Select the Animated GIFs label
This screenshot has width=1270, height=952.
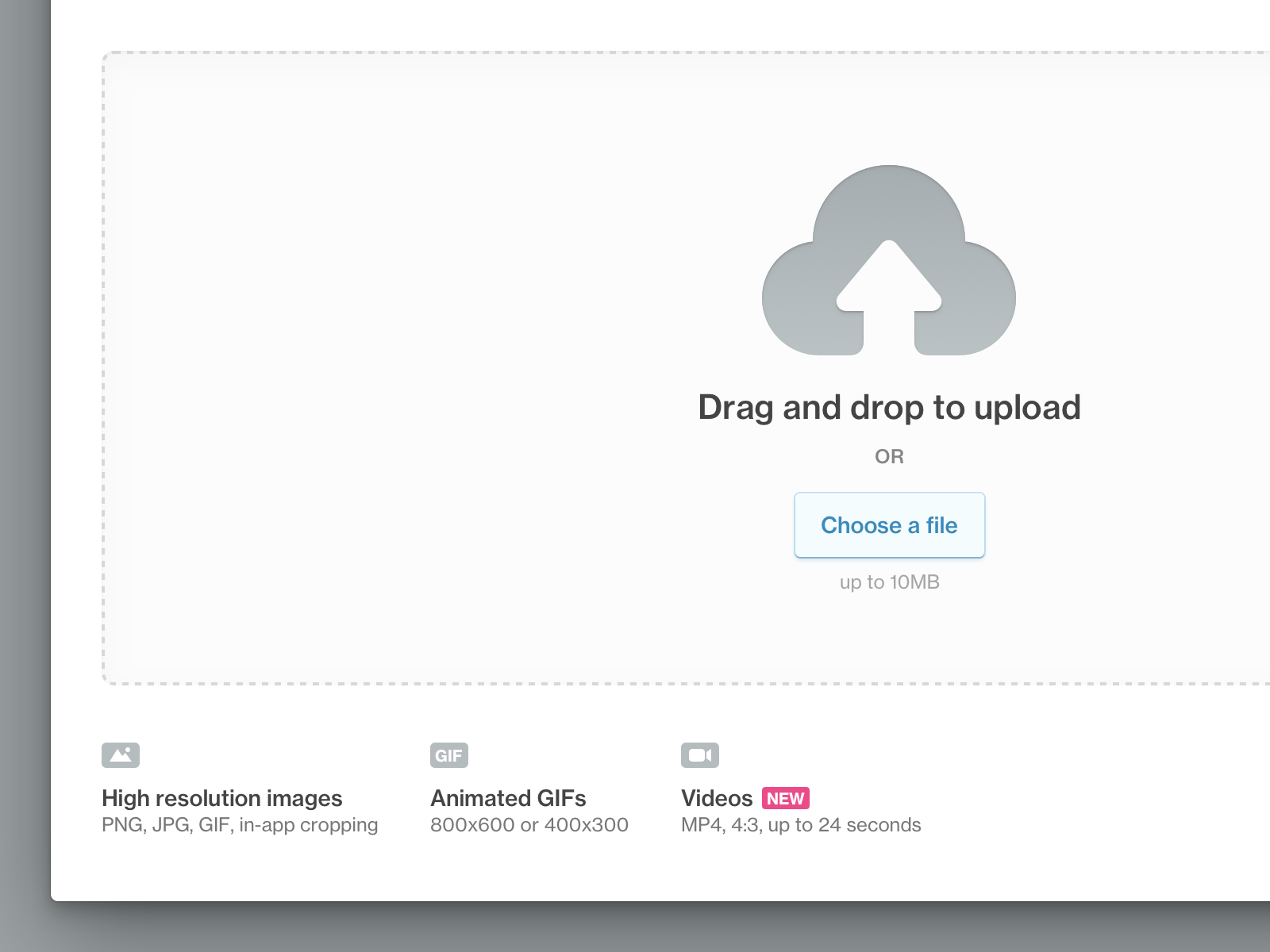509,798
